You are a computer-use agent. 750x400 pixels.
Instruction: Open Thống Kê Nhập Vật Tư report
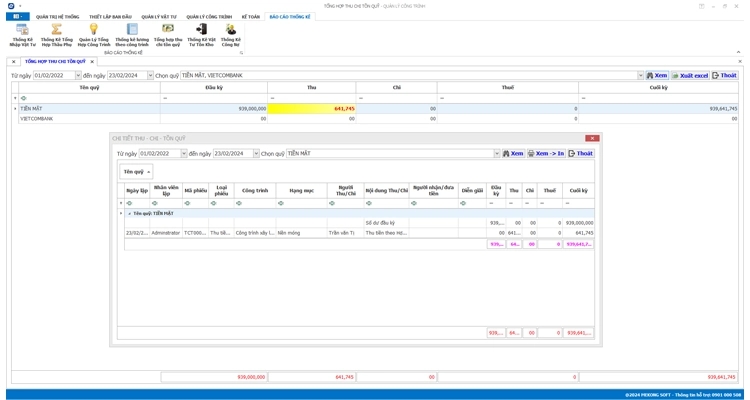point(22,34)
